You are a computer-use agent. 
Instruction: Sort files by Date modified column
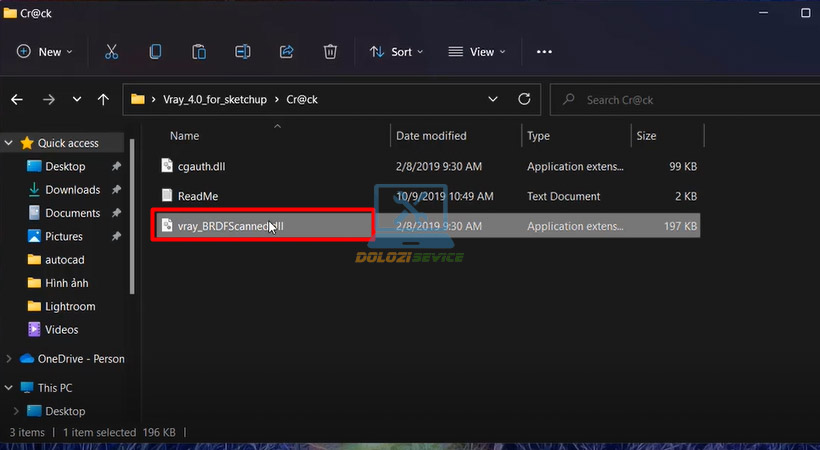click(x=430, y=135)
